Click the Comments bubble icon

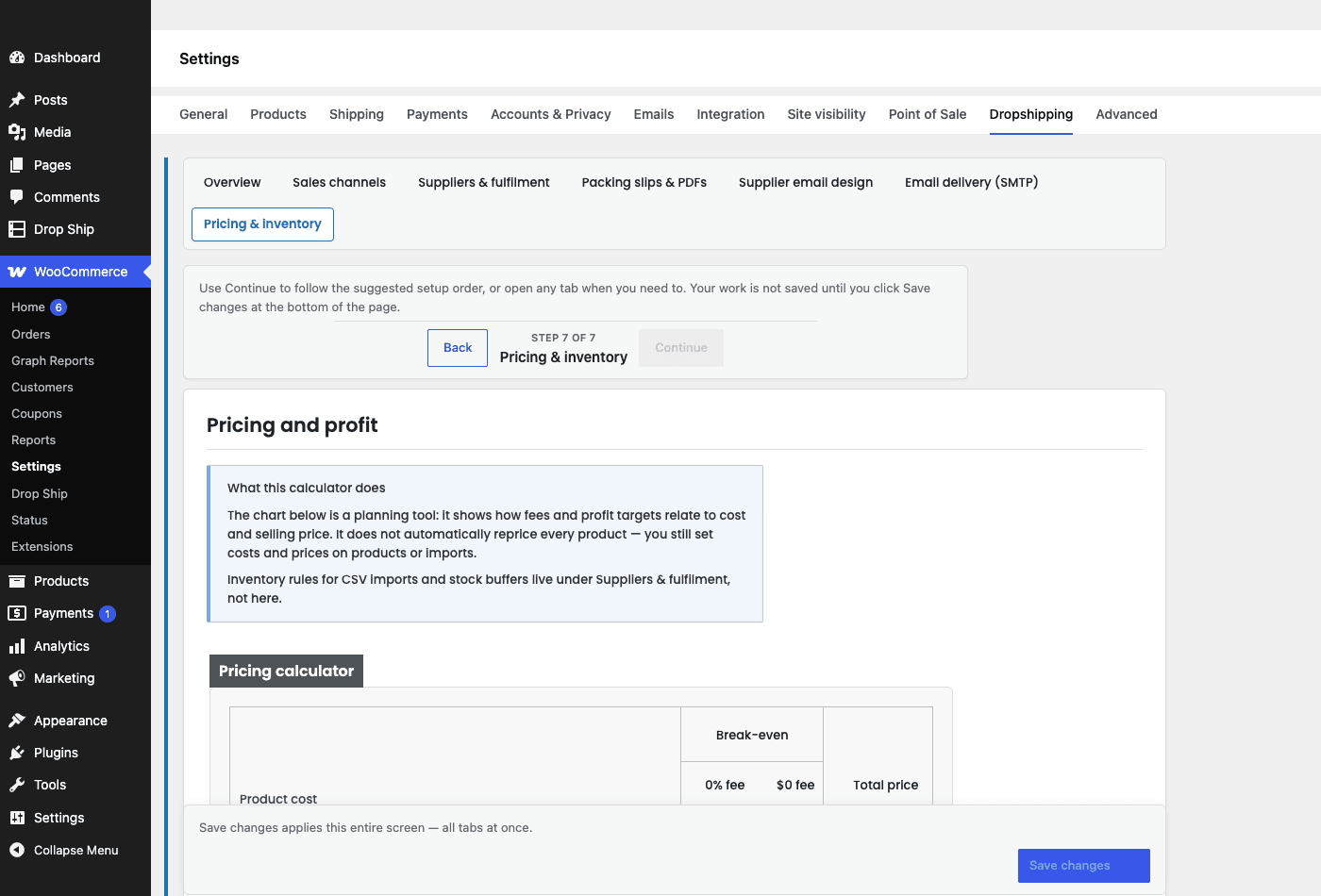(17, 197)
